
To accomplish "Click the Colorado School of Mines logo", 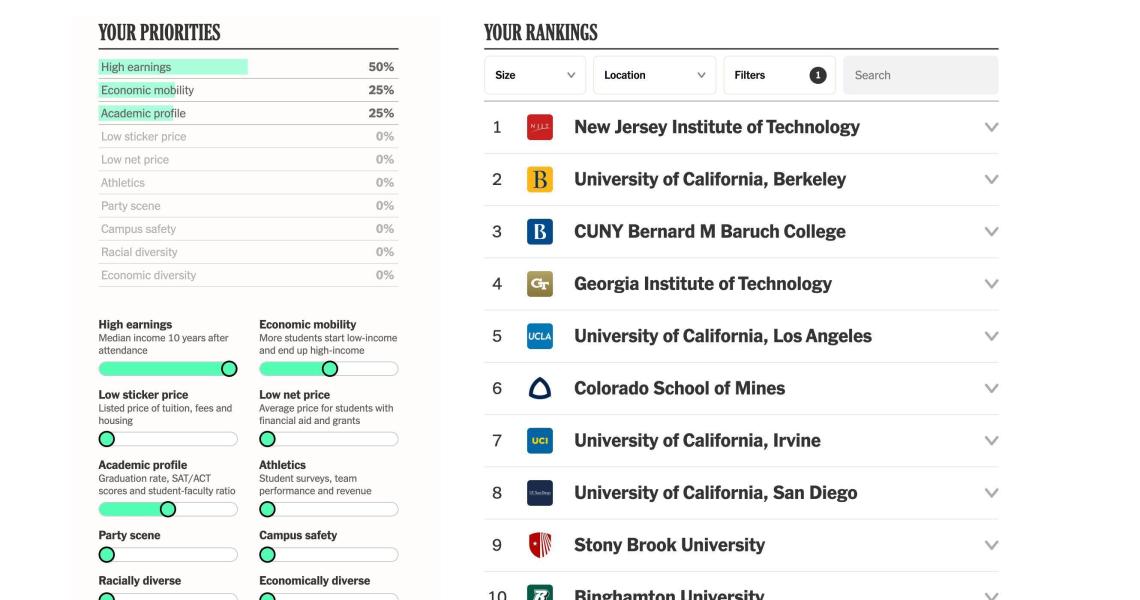I will pos(539,388).
